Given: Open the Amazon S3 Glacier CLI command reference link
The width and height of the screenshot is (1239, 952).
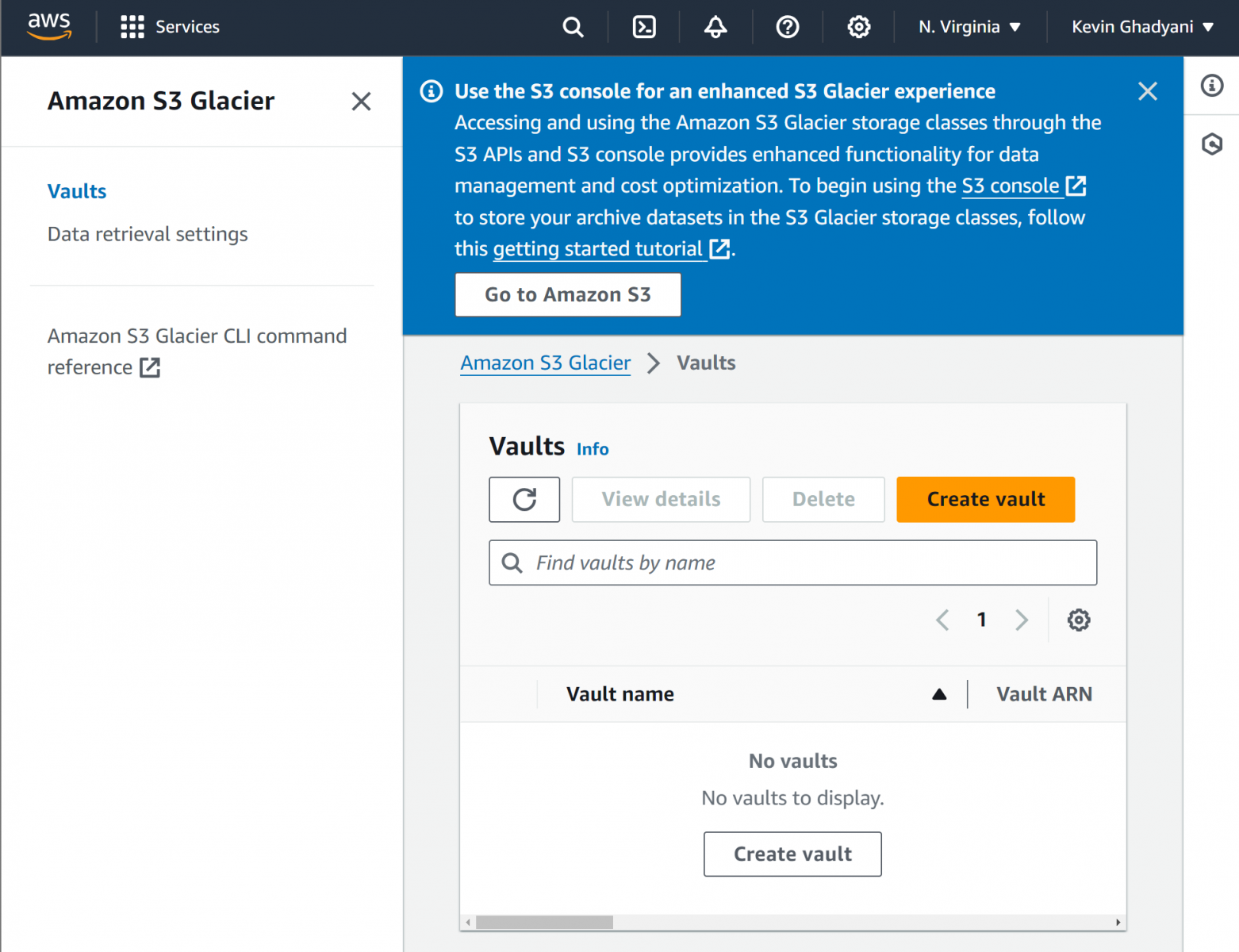Looking at the screenshot, I should (x=197, y=351).
